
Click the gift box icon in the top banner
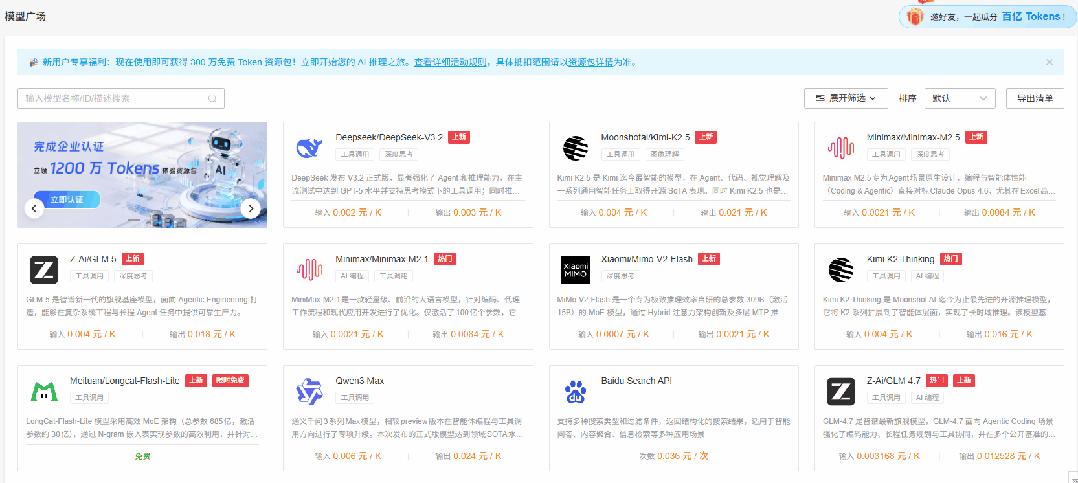point(914,16)
